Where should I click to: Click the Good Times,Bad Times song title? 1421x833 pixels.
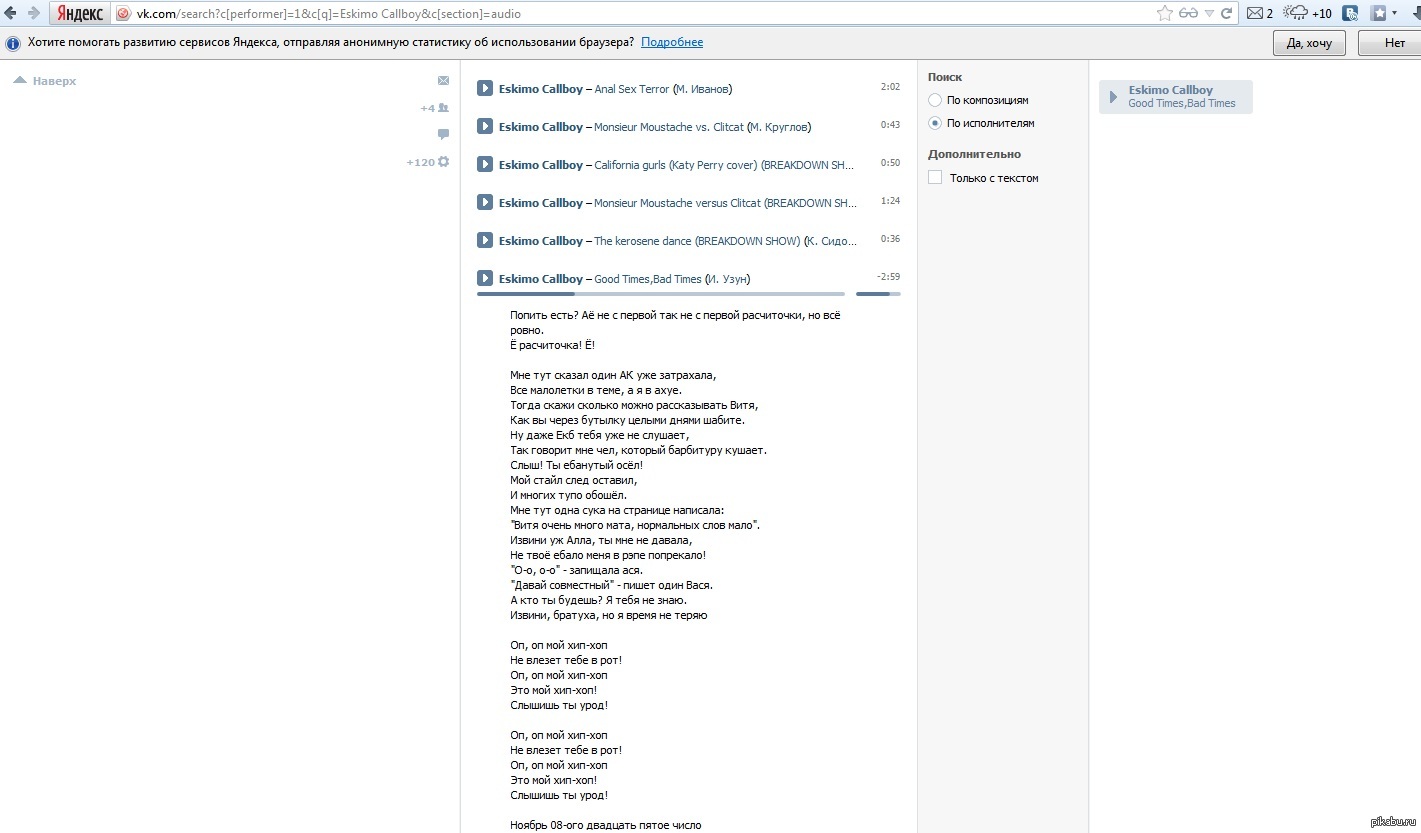coord(648,279)
